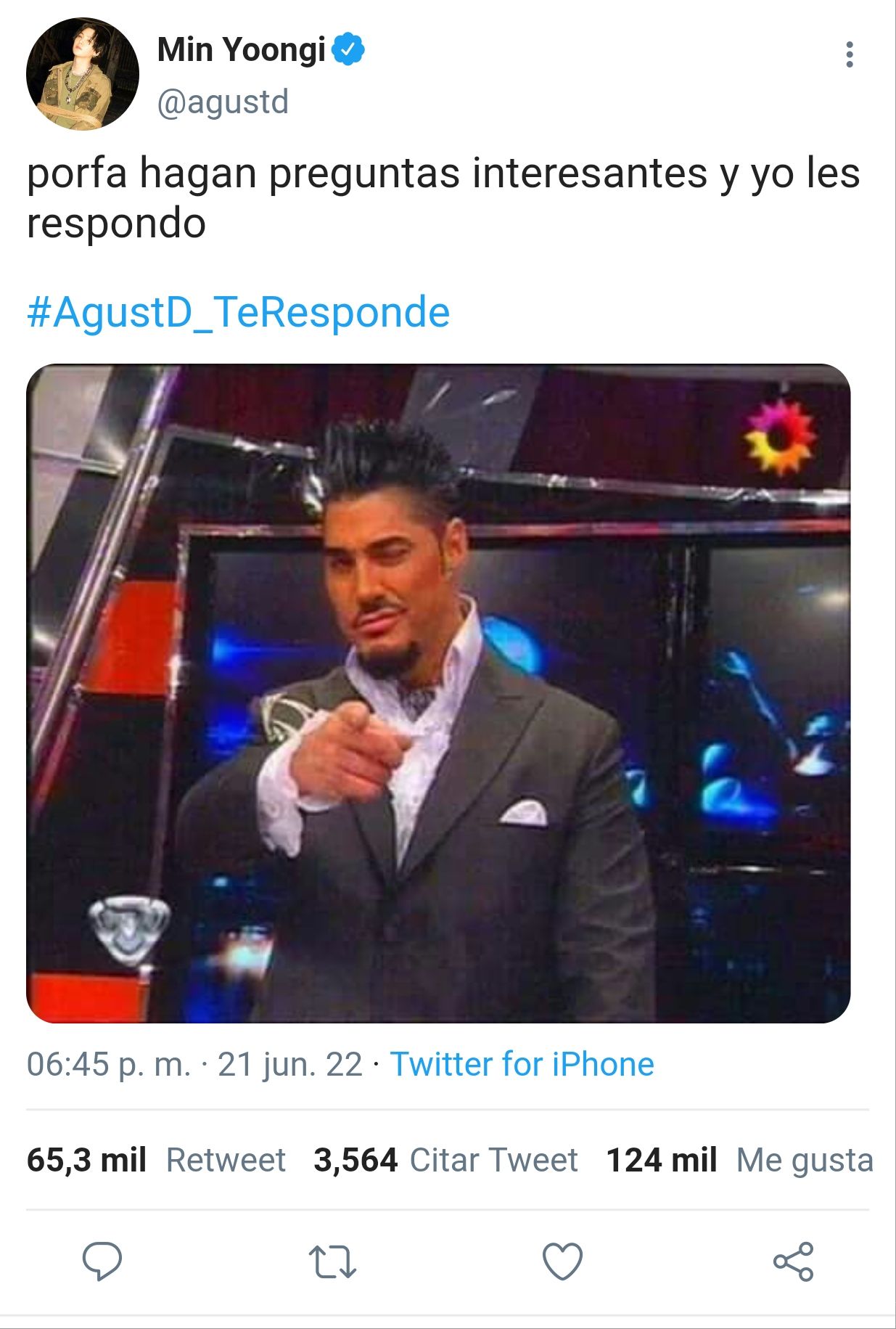Tap the @agustd username handle
The image size is (896, 1329).
[x=223, y=102]
